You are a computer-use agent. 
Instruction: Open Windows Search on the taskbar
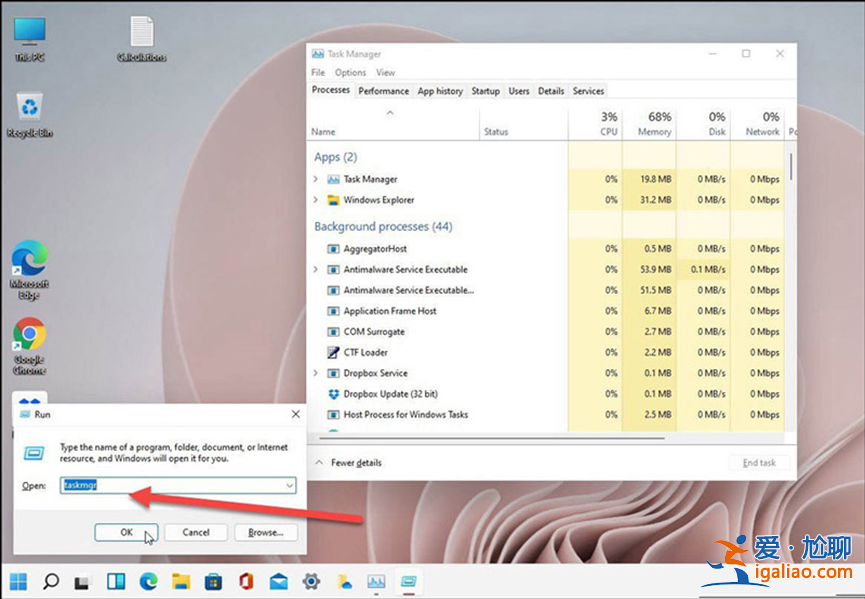point(49,580)
